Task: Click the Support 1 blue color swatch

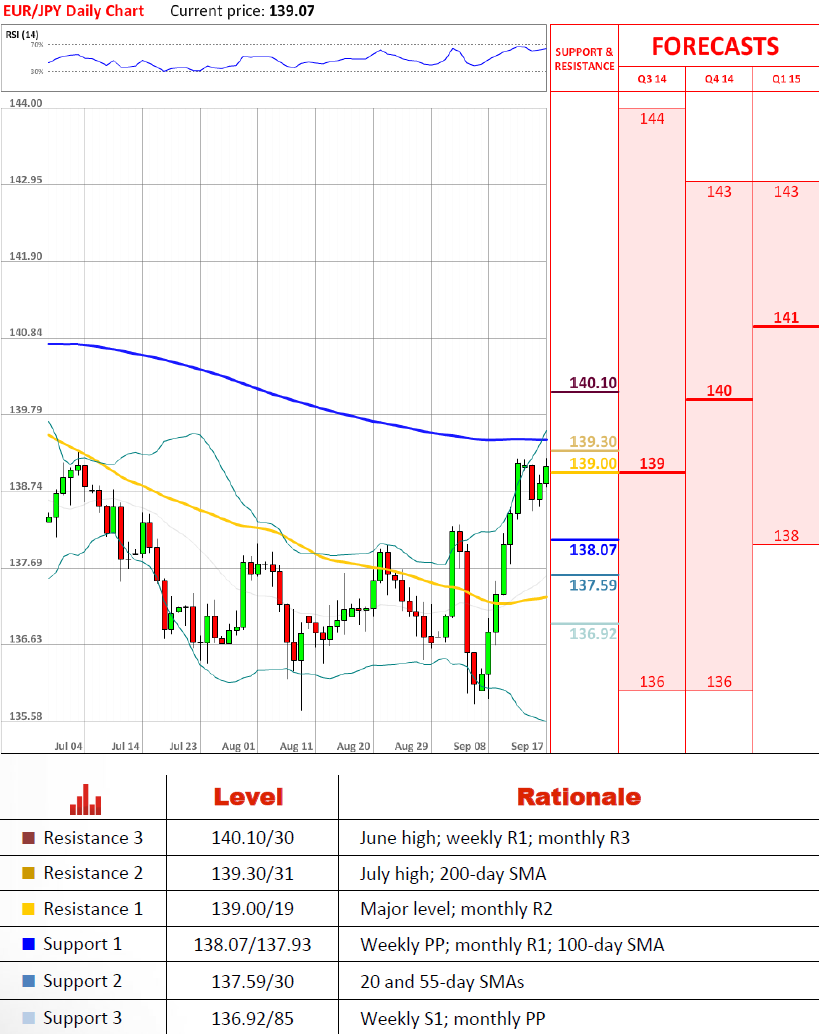Action: coord(28,944)
